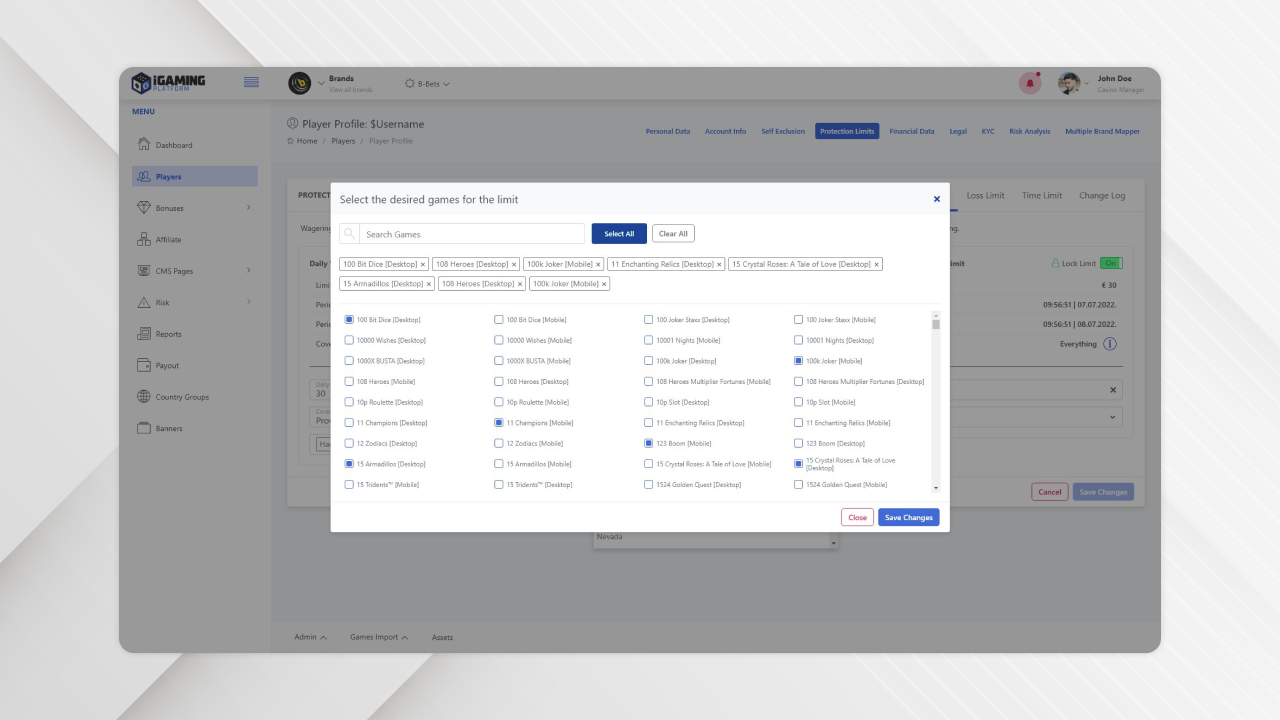Check 10p Slot [Desktop] checkbox
Image resolution: width=1280 pixels, height=720 pixels.
tap(649, 402)
